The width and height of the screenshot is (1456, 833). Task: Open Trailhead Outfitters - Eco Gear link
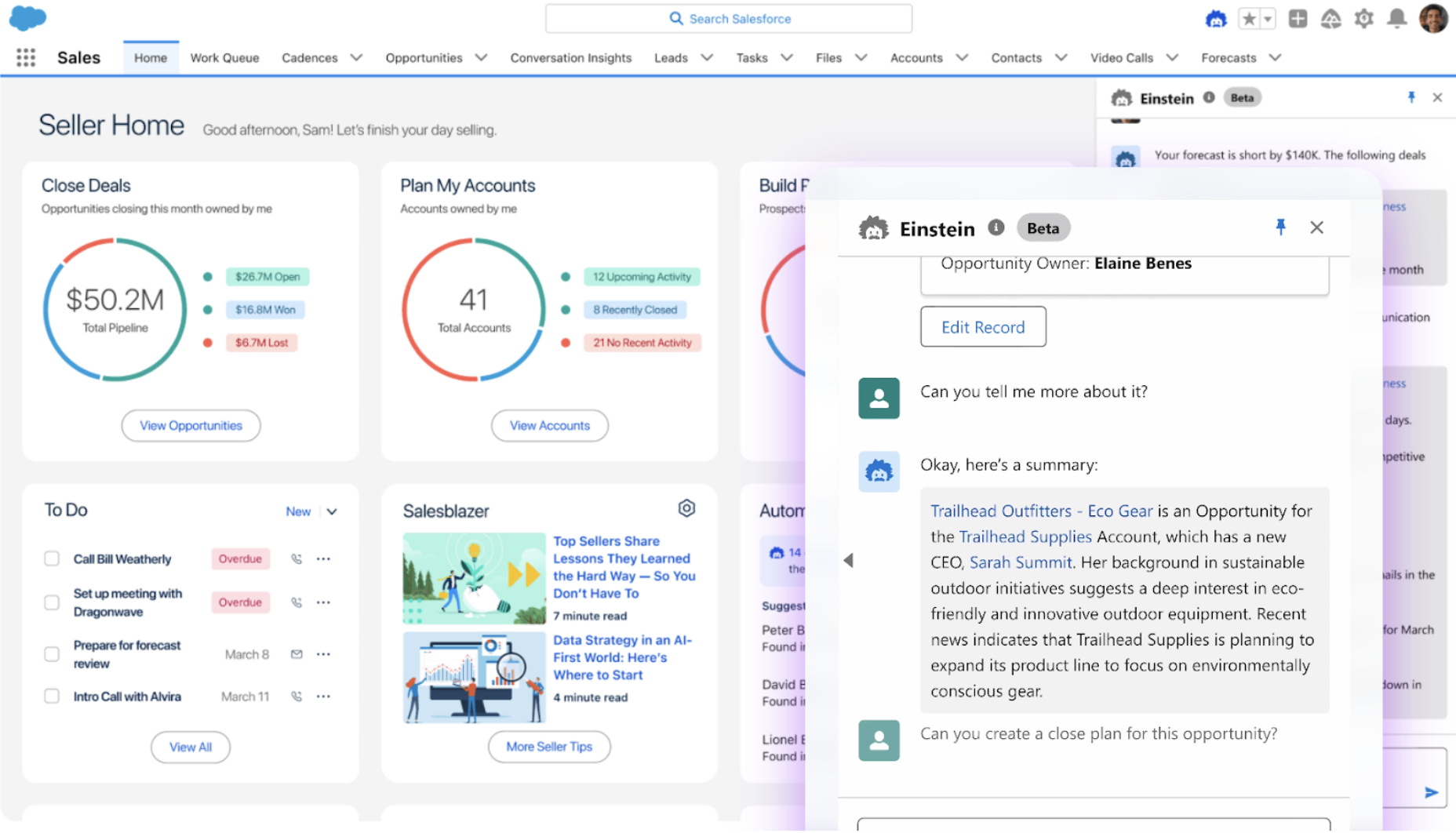click(1042, 511)
